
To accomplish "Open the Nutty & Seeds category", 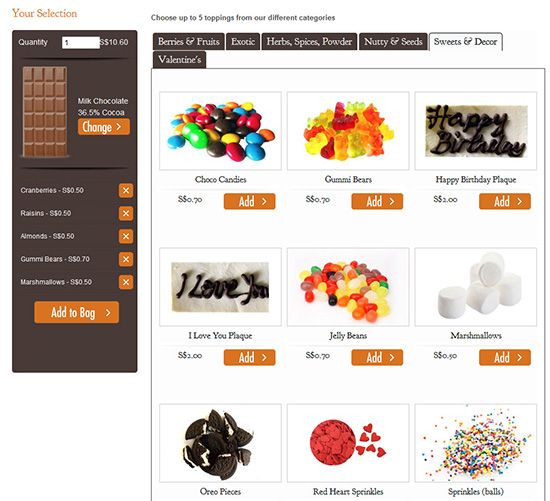I will [393, 42].
